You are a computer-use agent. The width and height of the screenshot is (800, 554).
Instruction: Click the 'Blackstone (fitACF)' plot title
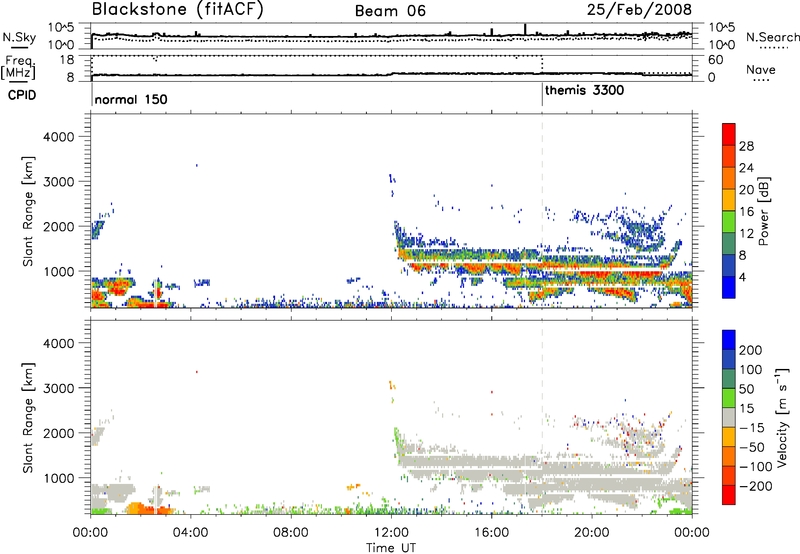pyautogui.click(x=178, y=9)
